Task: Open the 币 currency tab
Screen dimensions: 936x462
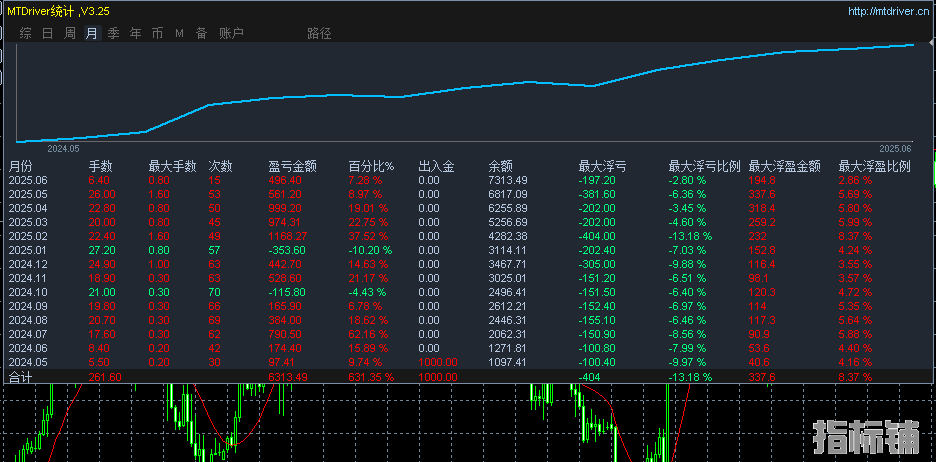Action: tap(157, 33)
